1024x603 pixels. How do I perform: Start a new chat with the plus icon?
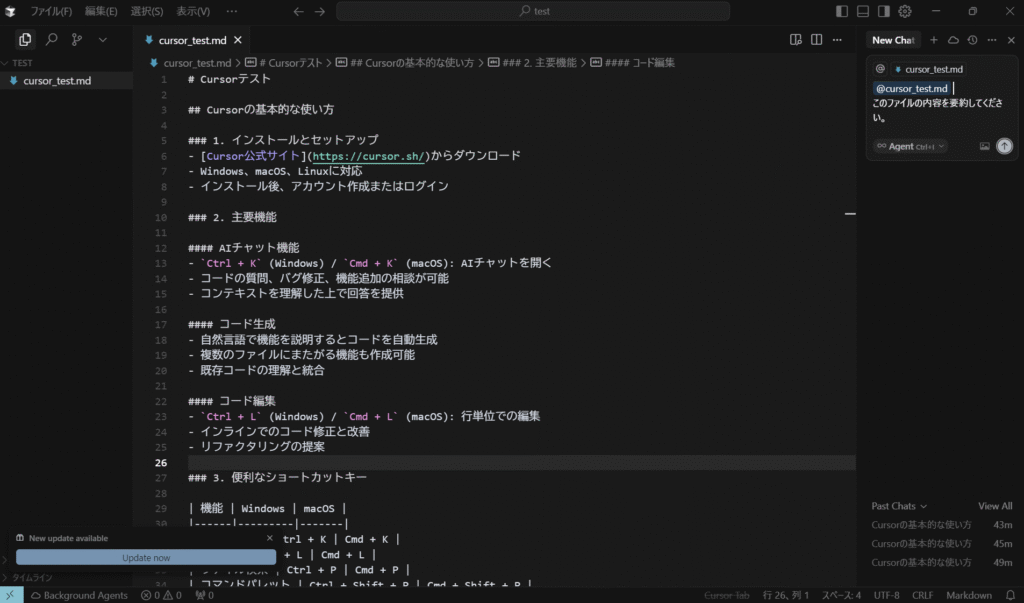pyautogui.click(x=934, y=40)
